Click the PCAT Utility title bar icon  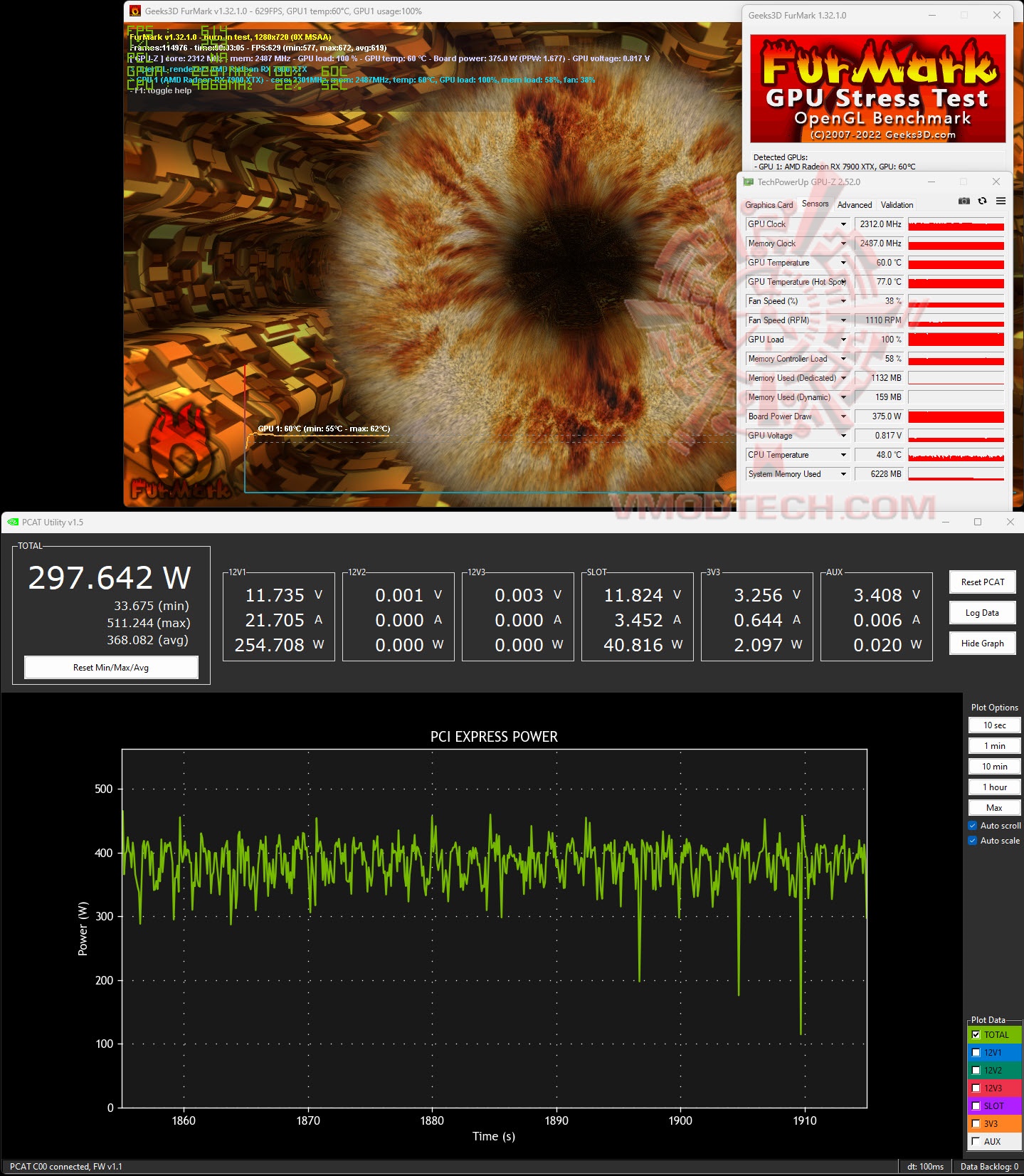[x=13, y=523]
